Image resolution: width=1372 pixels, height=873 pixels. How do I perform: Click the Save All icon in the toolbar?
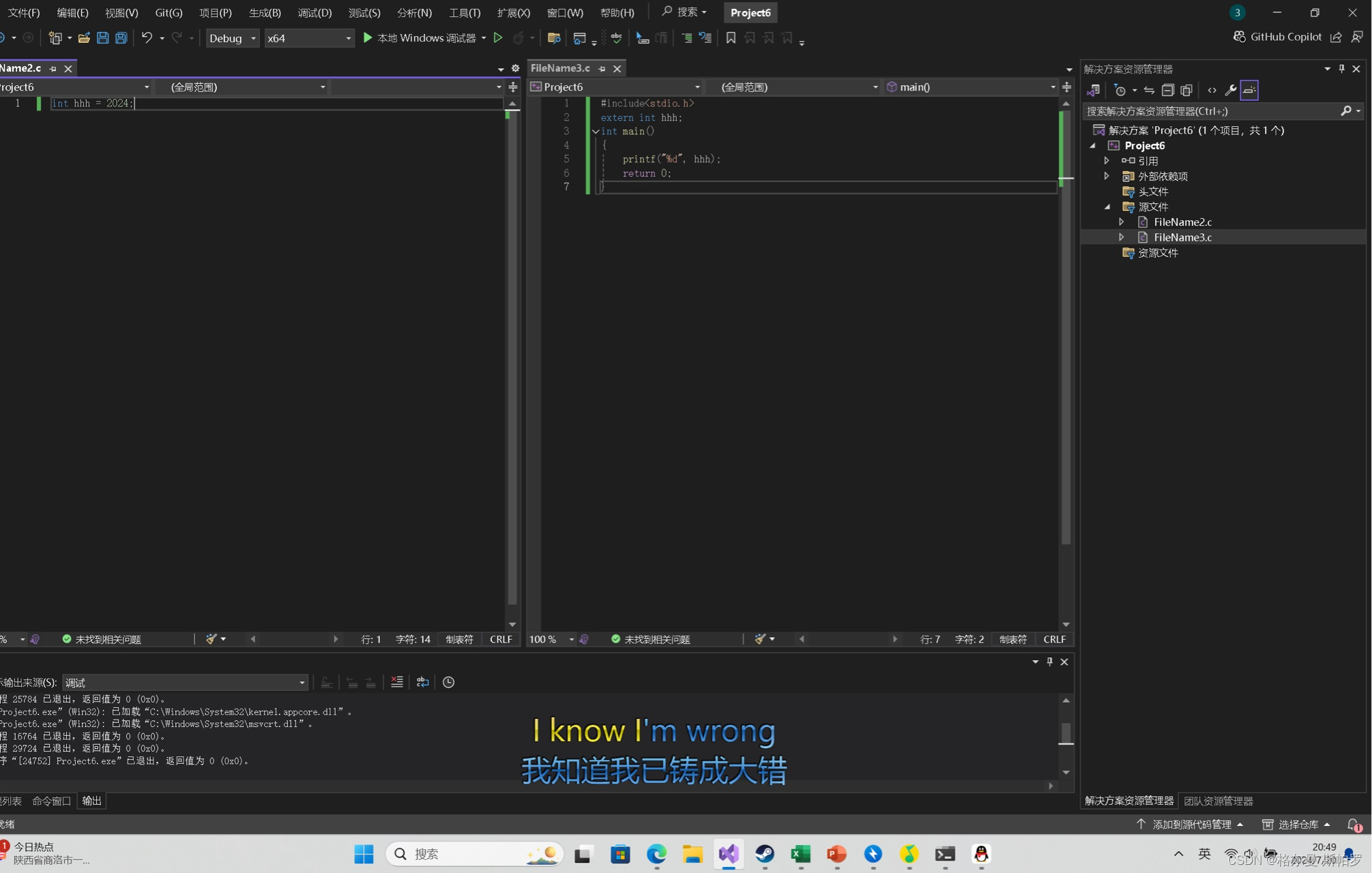click(121, 38)
